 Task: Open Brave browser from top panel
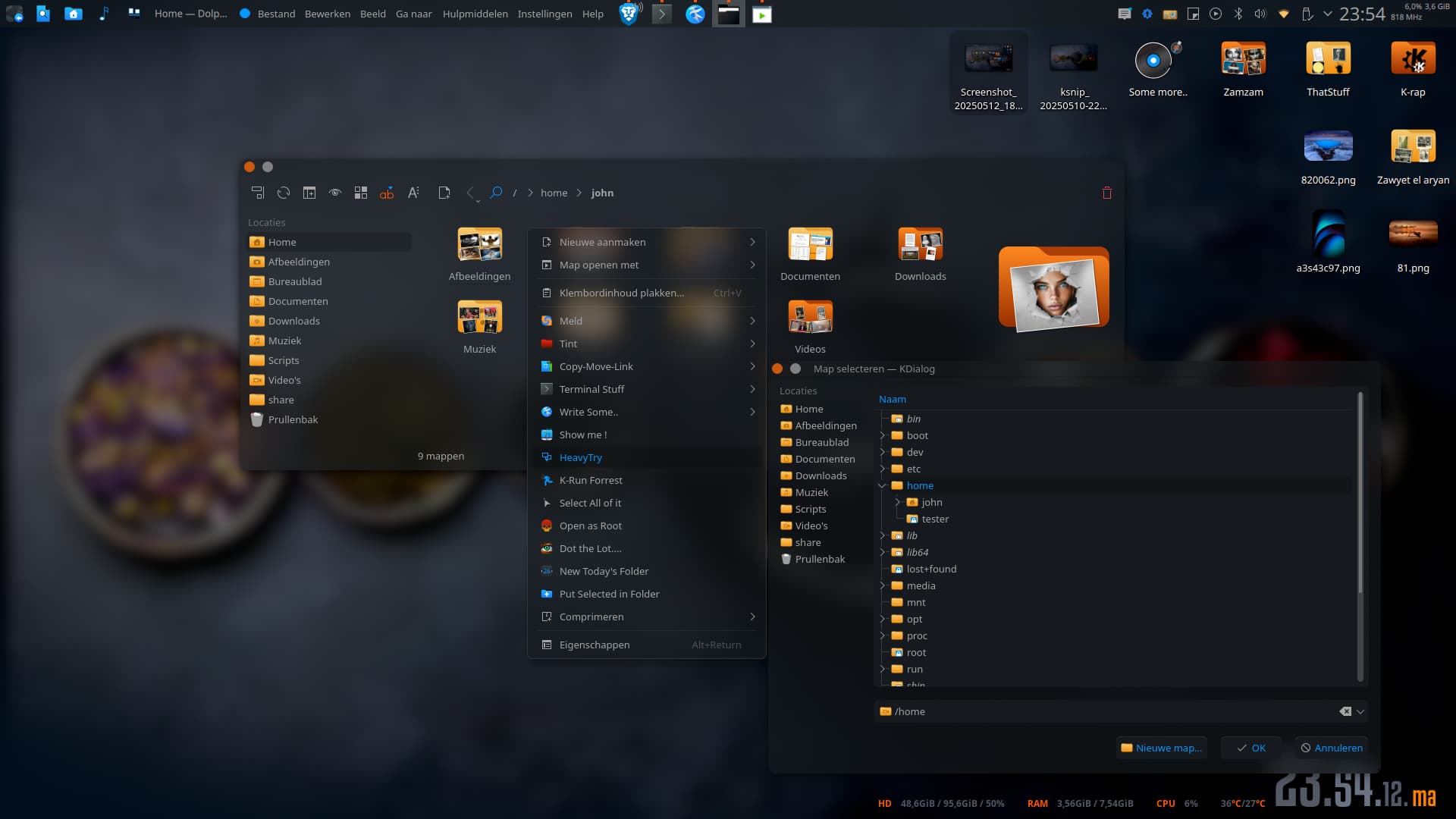(x=629, y=14)
